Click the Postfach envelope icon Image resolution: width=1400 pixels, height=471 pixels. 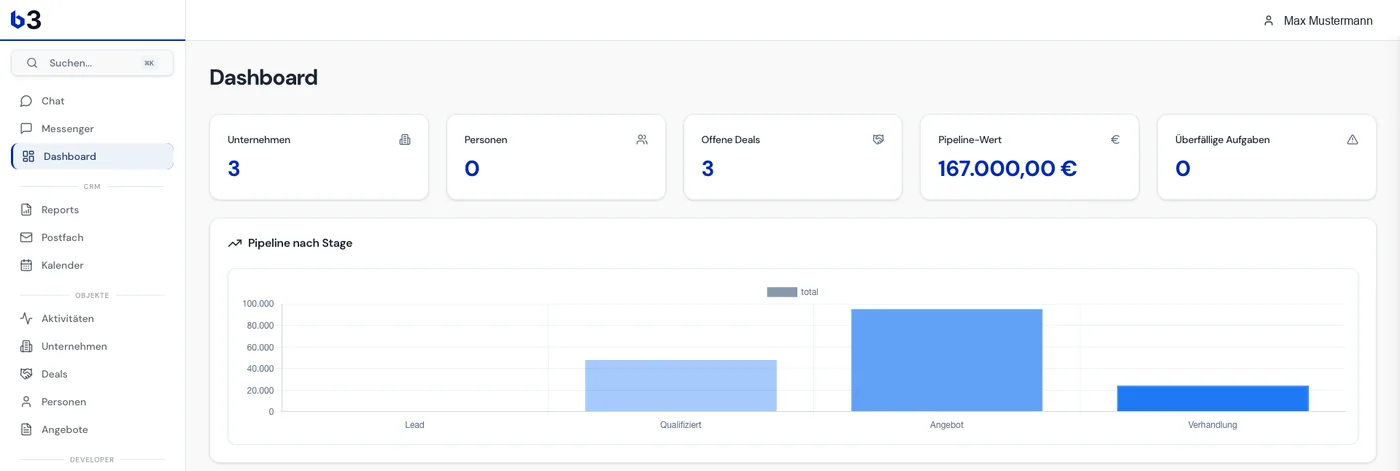[26, 238]
